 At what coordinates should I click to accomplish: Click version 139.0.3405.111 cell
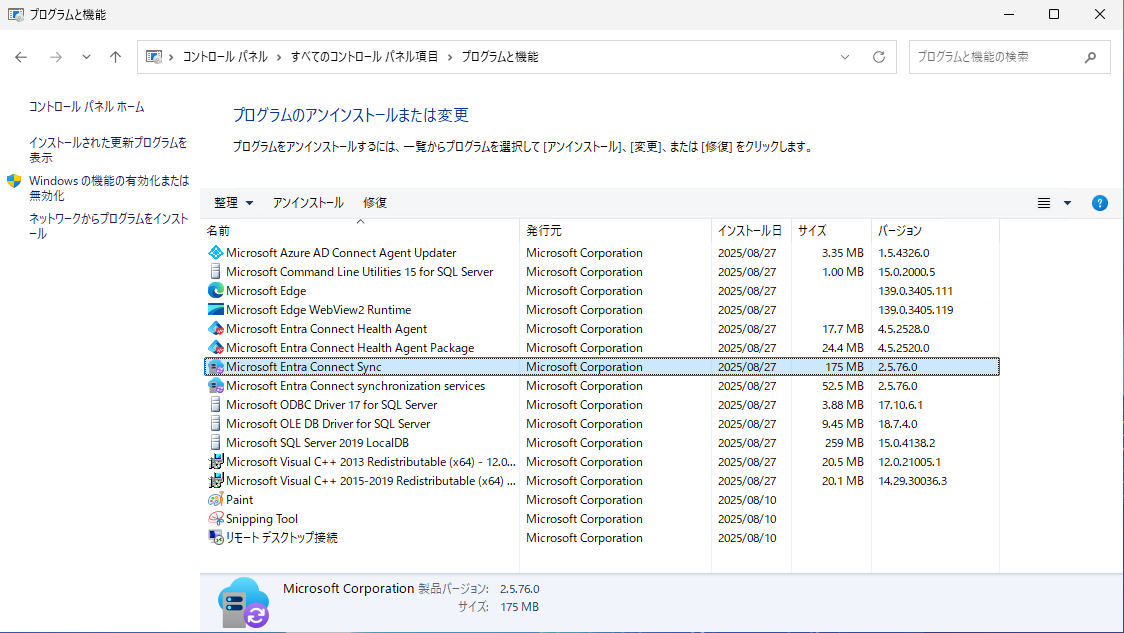[x=915, y=290]
